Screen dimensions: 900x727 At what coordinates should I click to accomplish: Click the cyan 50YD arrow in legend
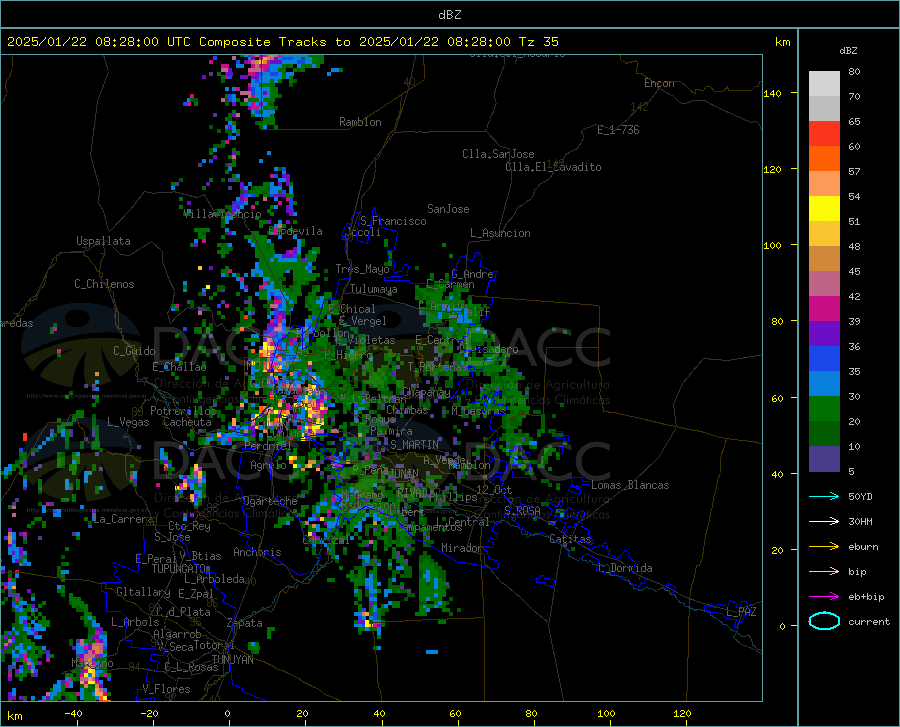click(824, 496)
